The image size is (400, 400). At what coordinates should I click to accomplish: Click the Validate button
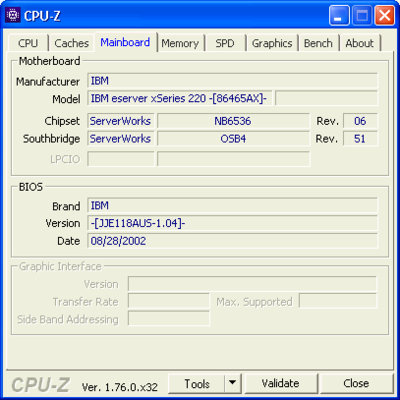click(281, 384)
